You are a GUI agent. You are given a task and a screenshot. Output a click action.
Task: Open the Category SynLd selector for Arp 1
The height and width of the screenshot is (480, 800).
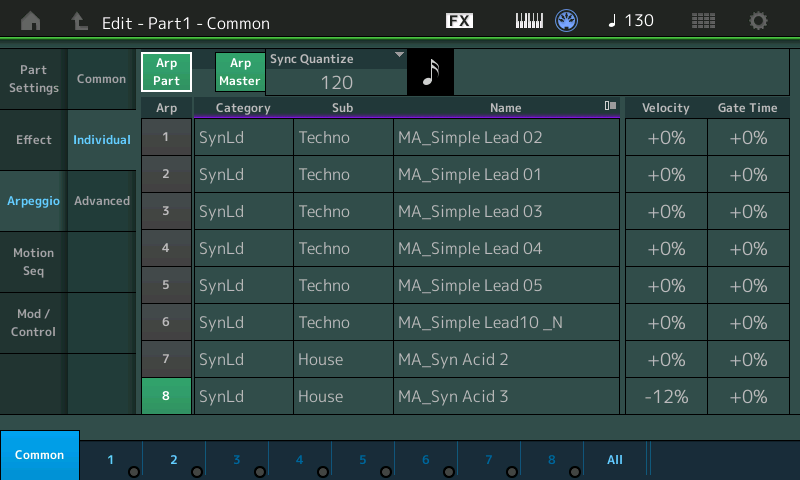[x=243, y=137]
